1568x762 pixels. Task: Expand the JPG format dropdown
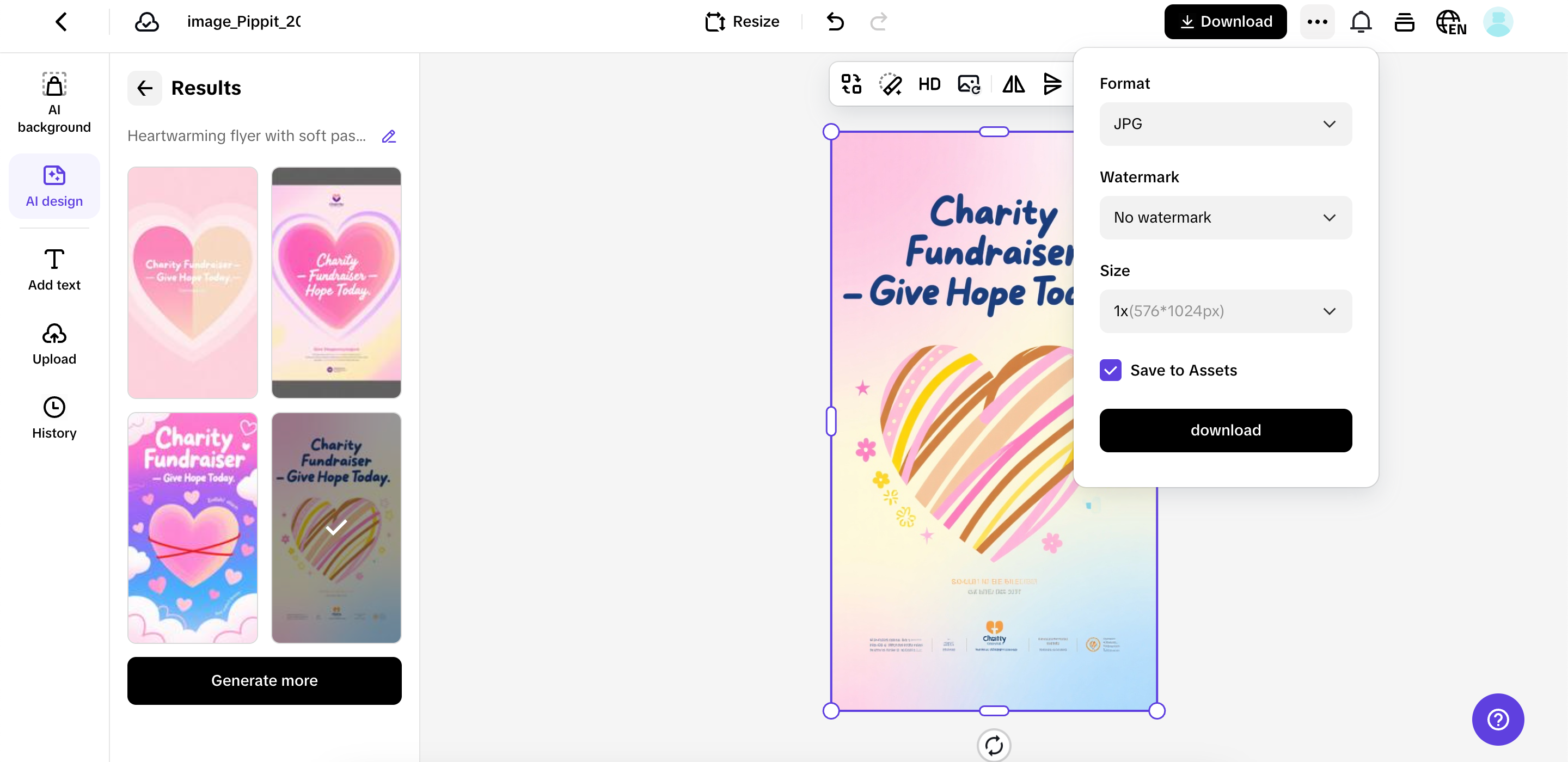(1226, 124)
